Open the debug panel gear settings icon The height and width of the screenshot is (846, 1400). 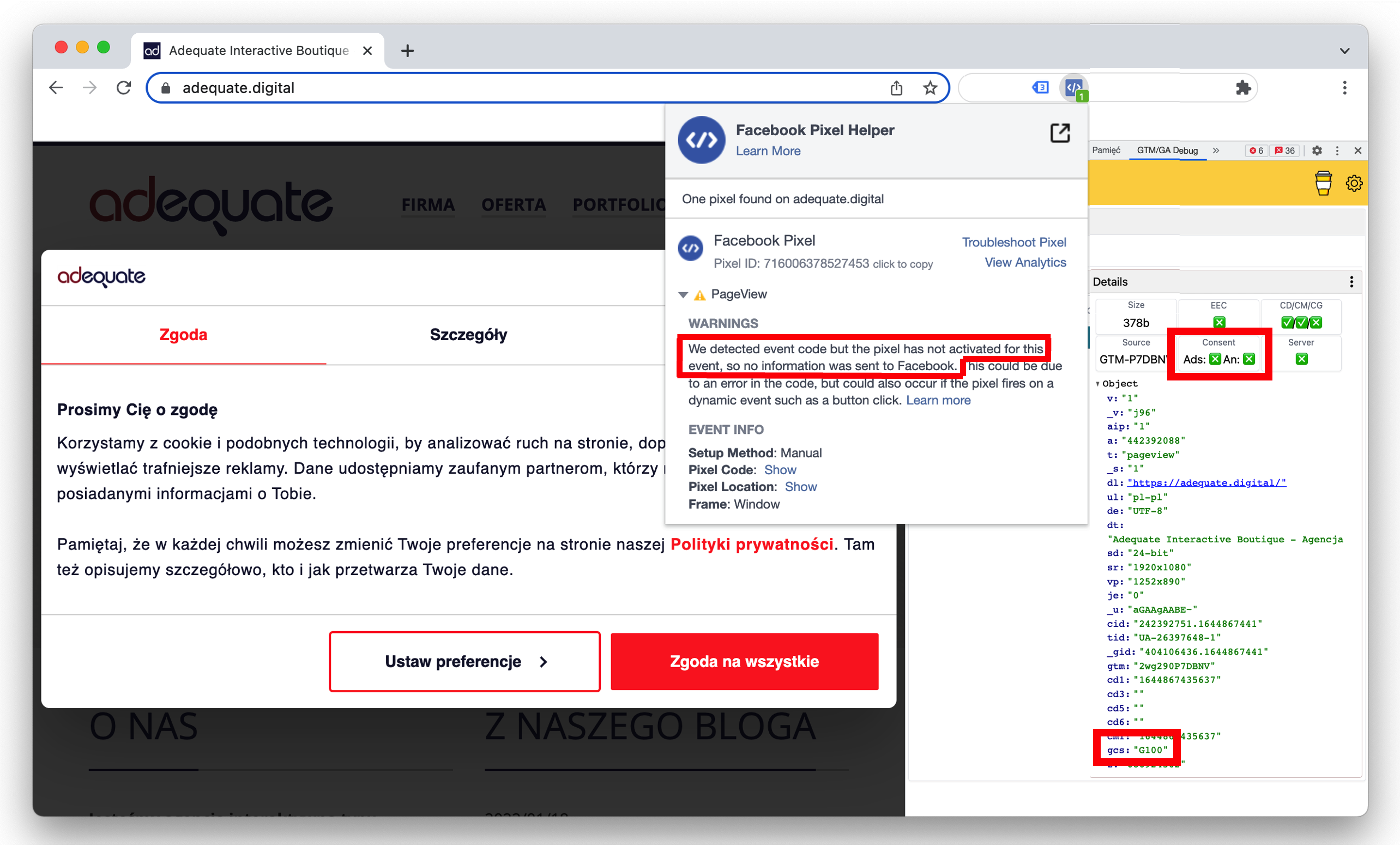[1354, 184]
